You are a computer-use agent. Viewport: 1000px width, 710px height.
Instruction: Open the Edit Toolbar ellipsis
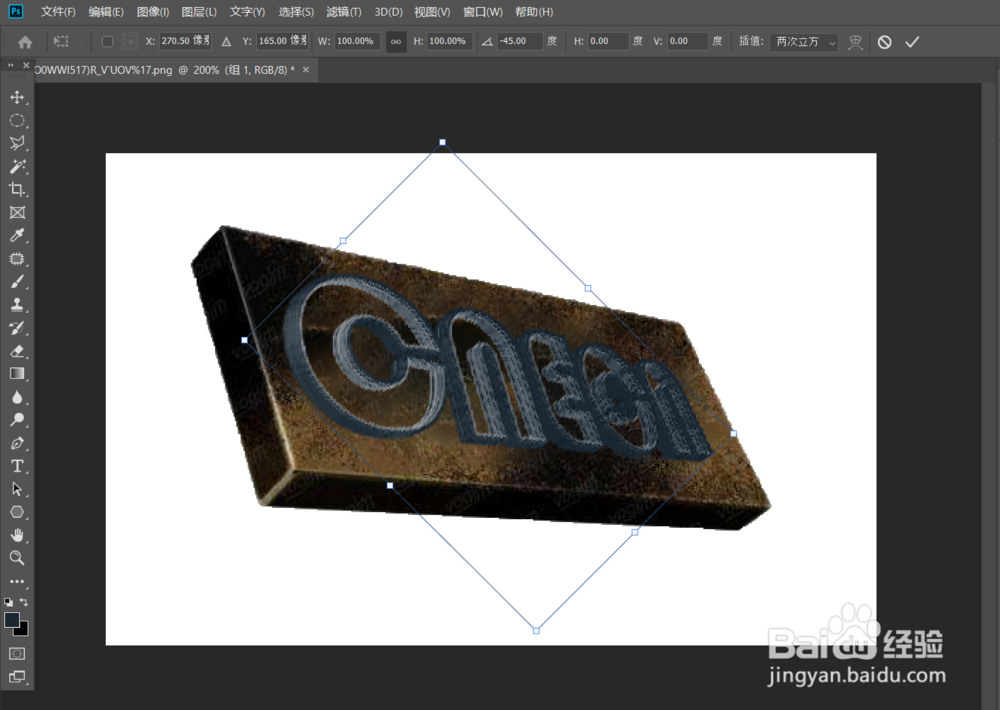(x=17, y=581)
